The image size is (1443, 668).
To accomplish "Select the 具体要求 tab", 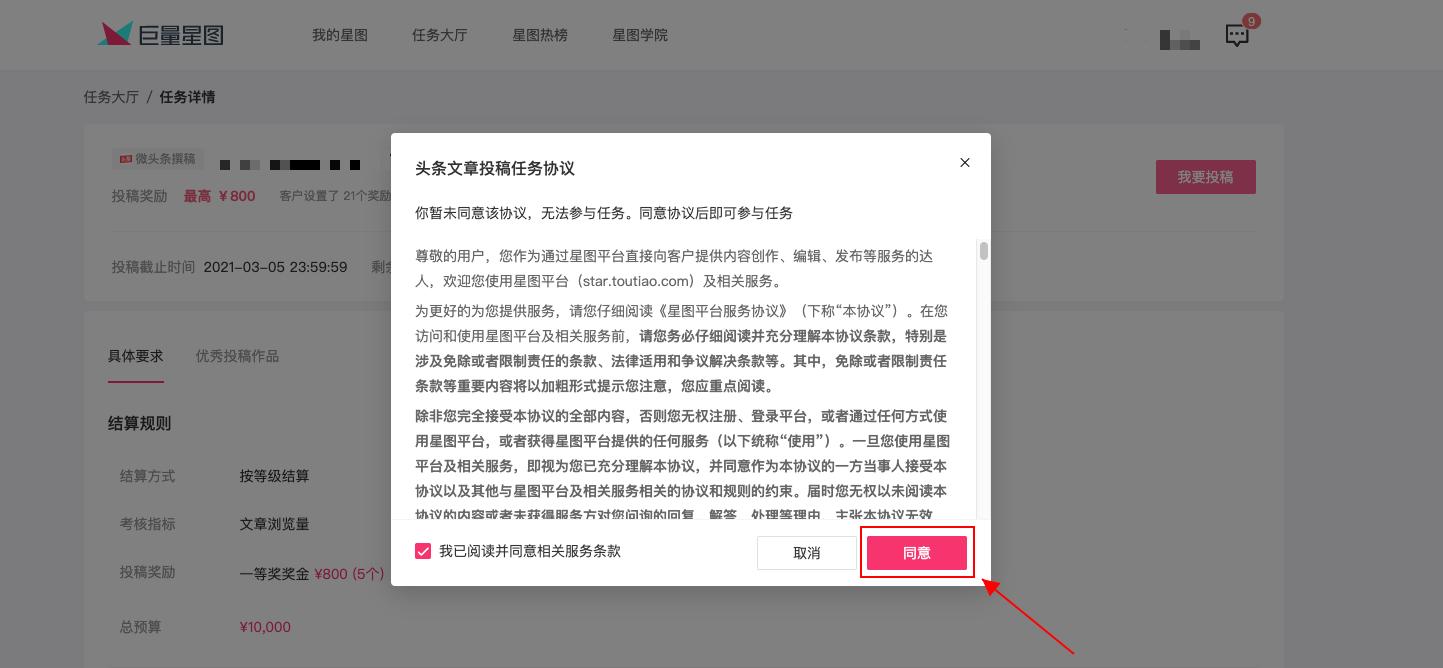I will [x=135, y=355].
